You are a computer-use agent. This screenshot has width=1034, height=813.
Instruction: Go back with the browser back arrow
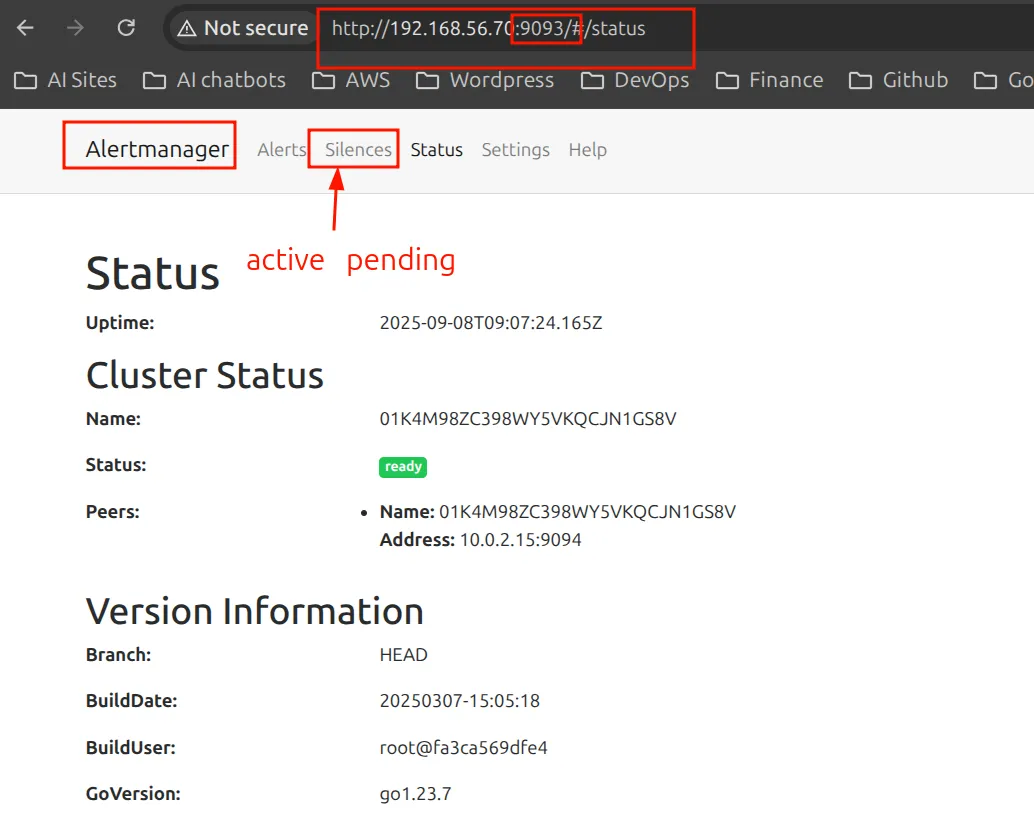25,28
